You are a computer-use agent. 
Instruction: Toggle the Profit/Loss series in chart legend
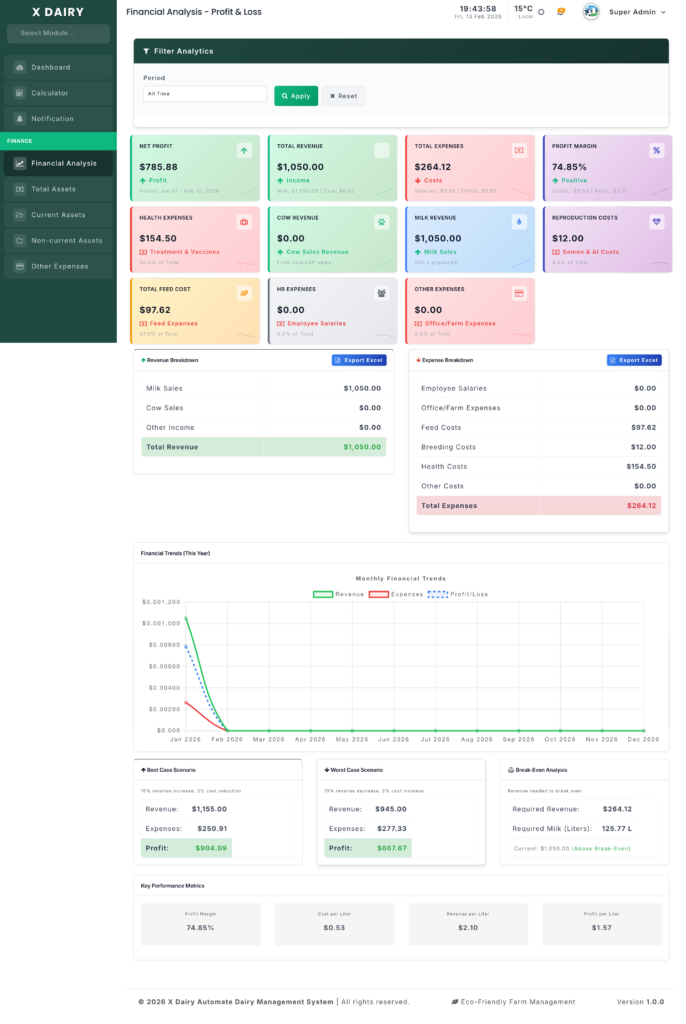458,594
